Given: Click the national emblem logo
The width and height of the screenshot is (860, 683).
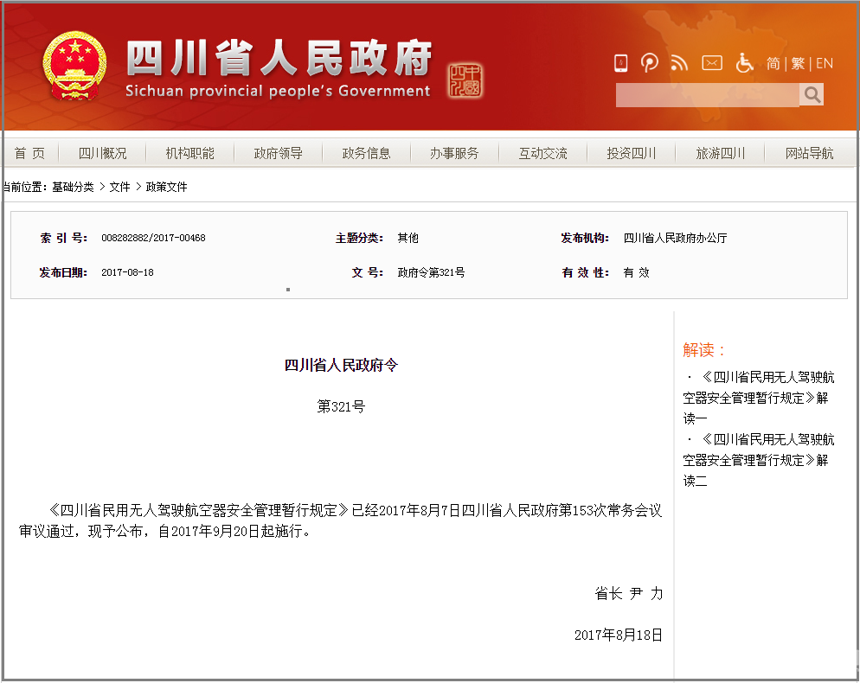Looking at the screenshot, I should (74, 66).
